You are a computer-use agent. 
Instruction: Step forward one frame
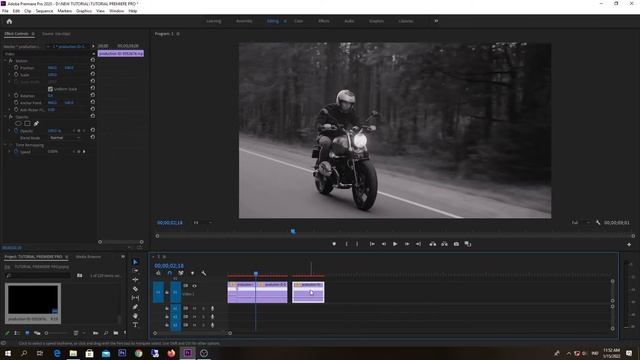(407, 244)
